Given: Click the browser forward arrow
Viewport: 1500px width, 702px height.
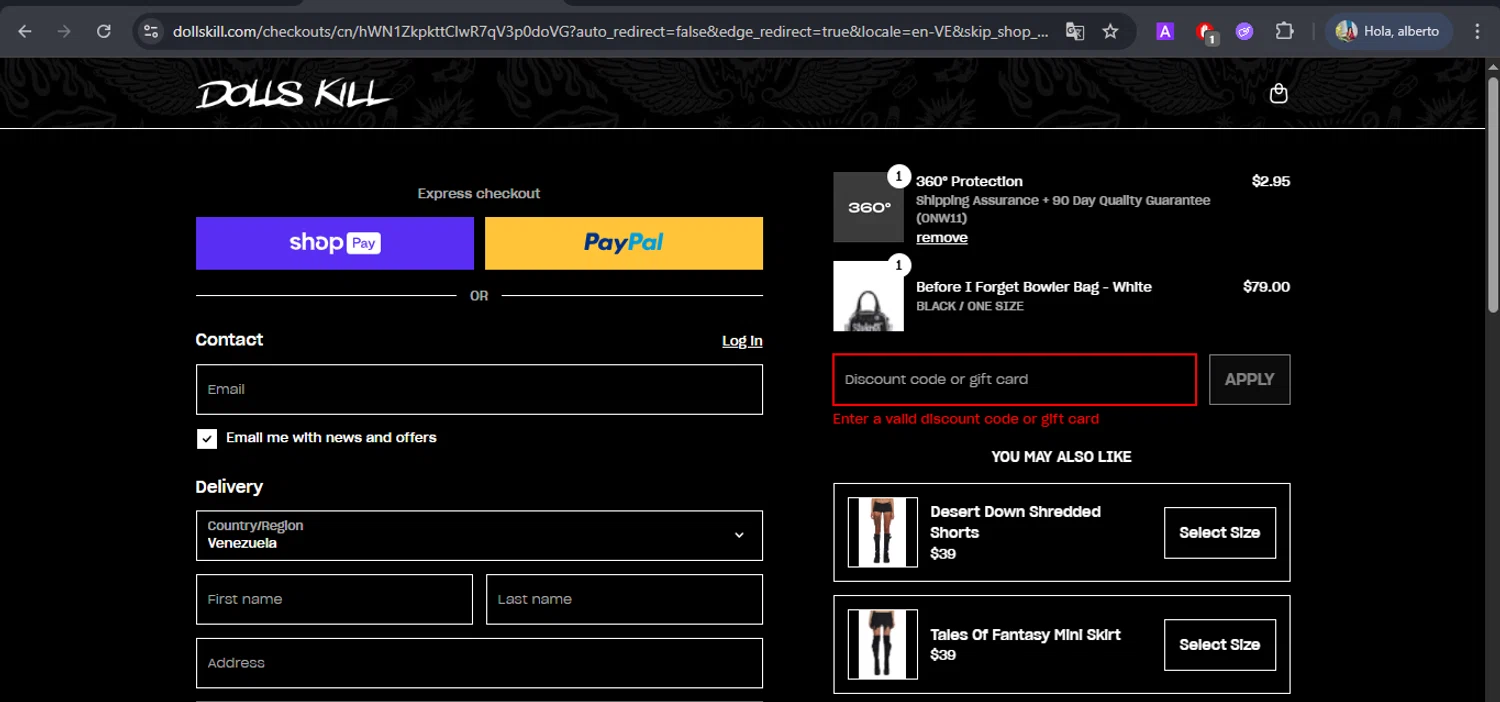Looking at the screenshot, I should coord(64,31).
